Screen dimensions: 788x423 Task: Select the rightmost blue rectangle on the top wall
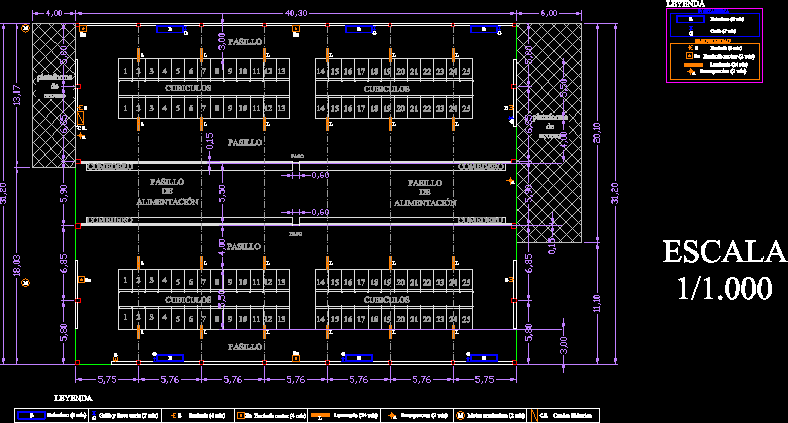pyautogui.click(x=484, y=29)
